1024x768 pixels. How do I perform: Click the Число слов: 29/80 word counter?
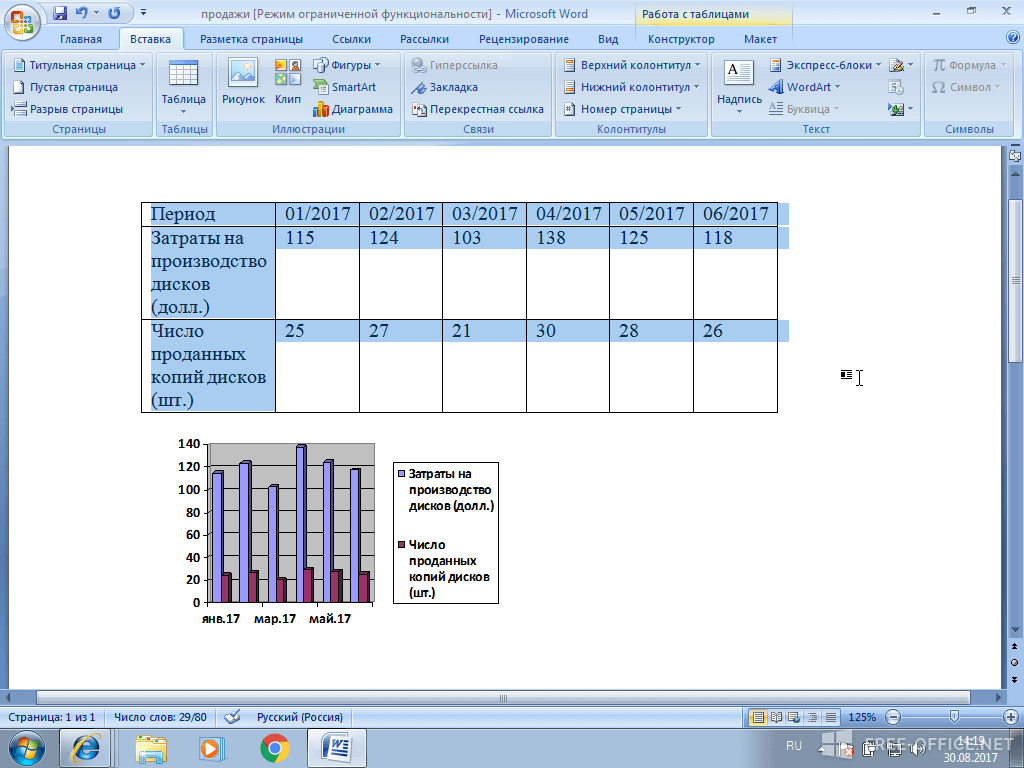point(160,717)
